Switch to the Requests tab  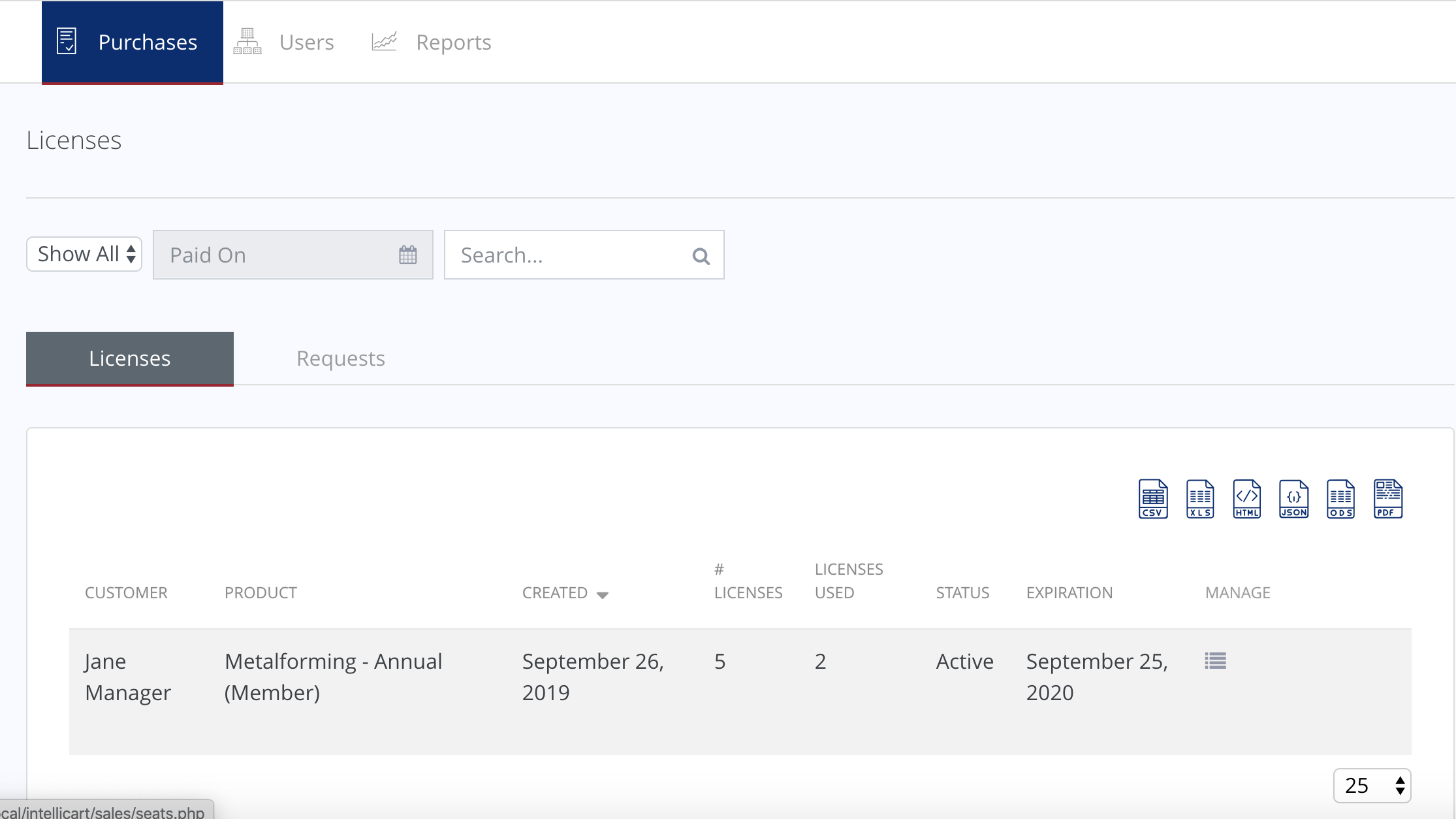tap(340, 359)
